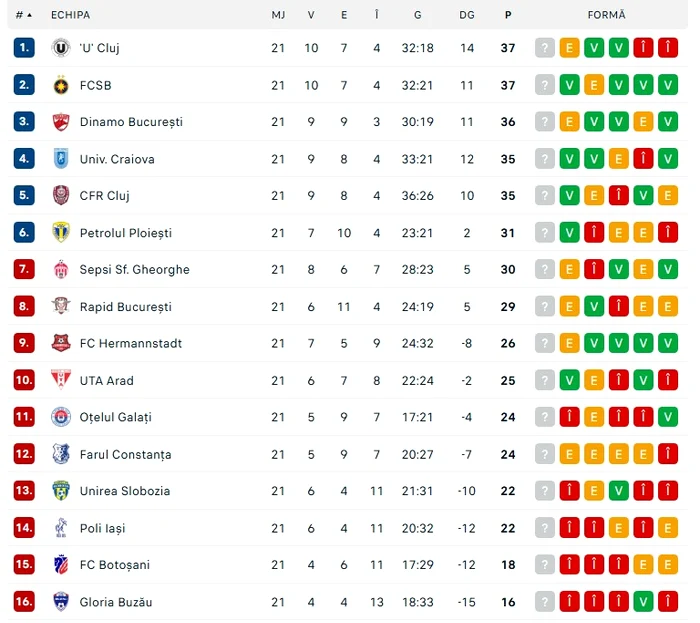The height and width of the screenshot is (623, 700).
Task: Click the MJ matches played header
Action: click(278, 15)
